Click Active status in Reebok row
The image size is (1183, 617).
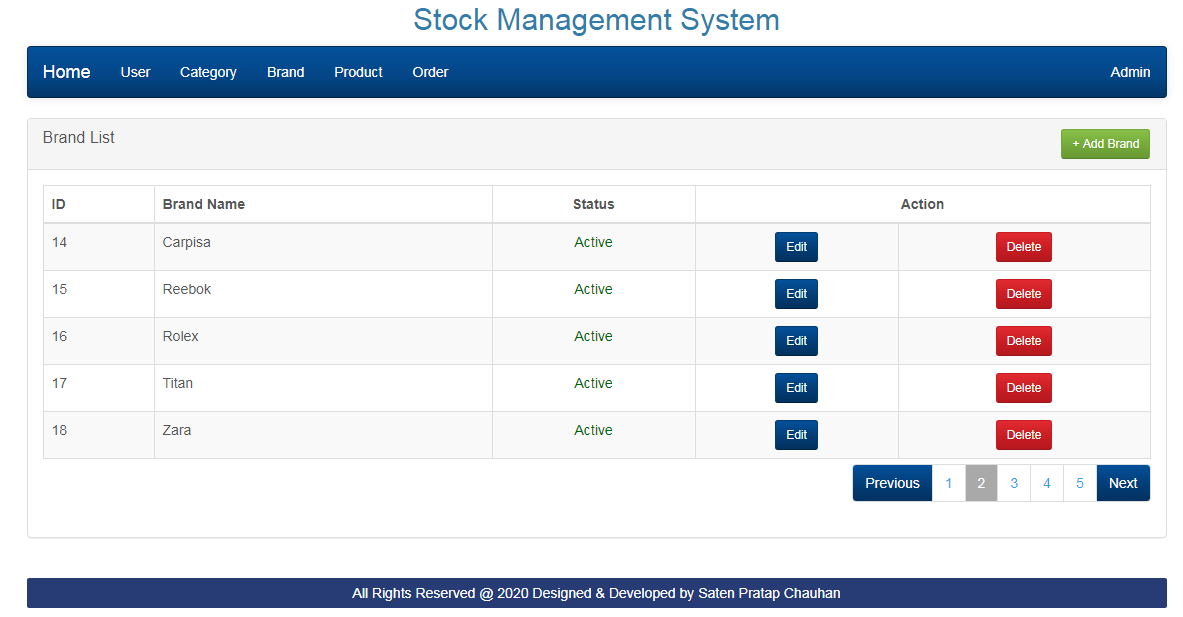coord(593,289)
